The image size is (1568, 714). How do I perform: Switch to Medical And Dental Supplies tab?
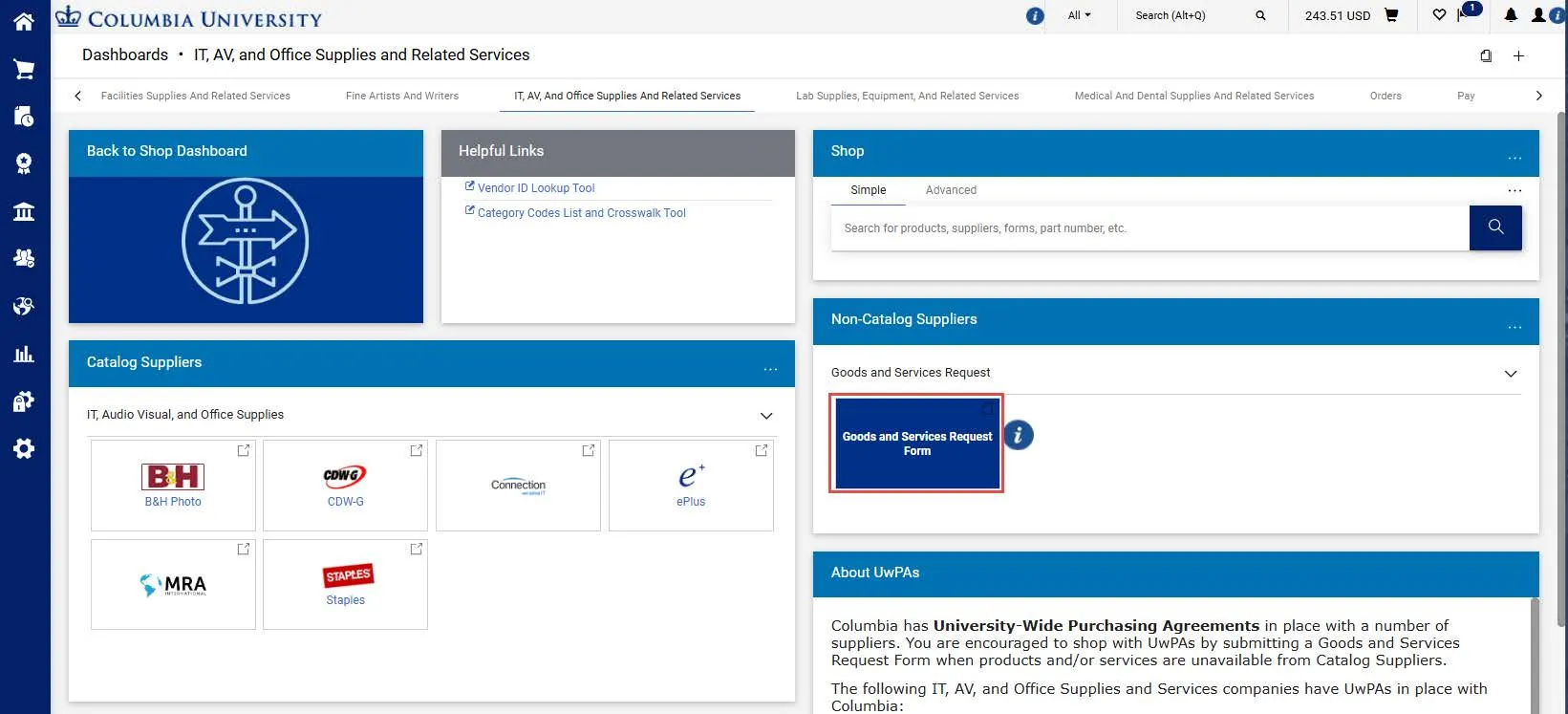1194,96
